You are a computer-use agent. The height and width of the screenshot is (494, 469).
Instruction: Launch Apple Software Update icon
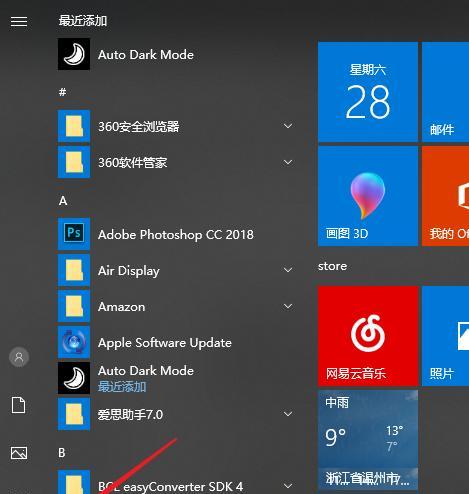click(74, 342)
